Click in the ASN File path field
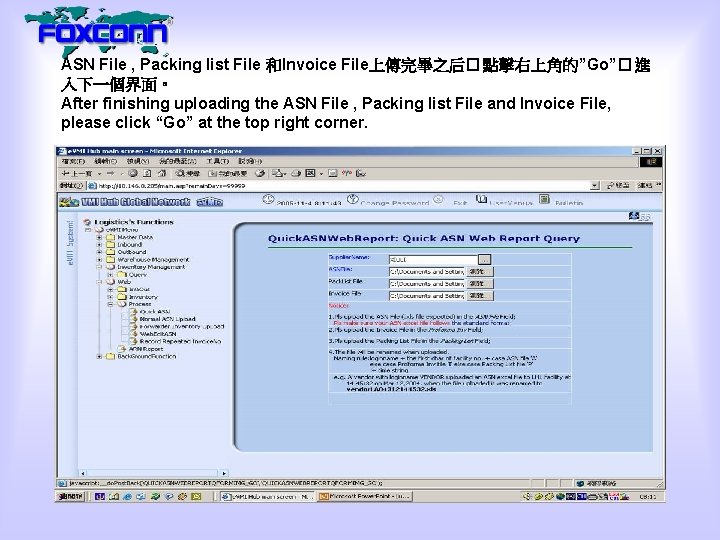The width and height of the screenshot is (720, 540). coord(427,272)
